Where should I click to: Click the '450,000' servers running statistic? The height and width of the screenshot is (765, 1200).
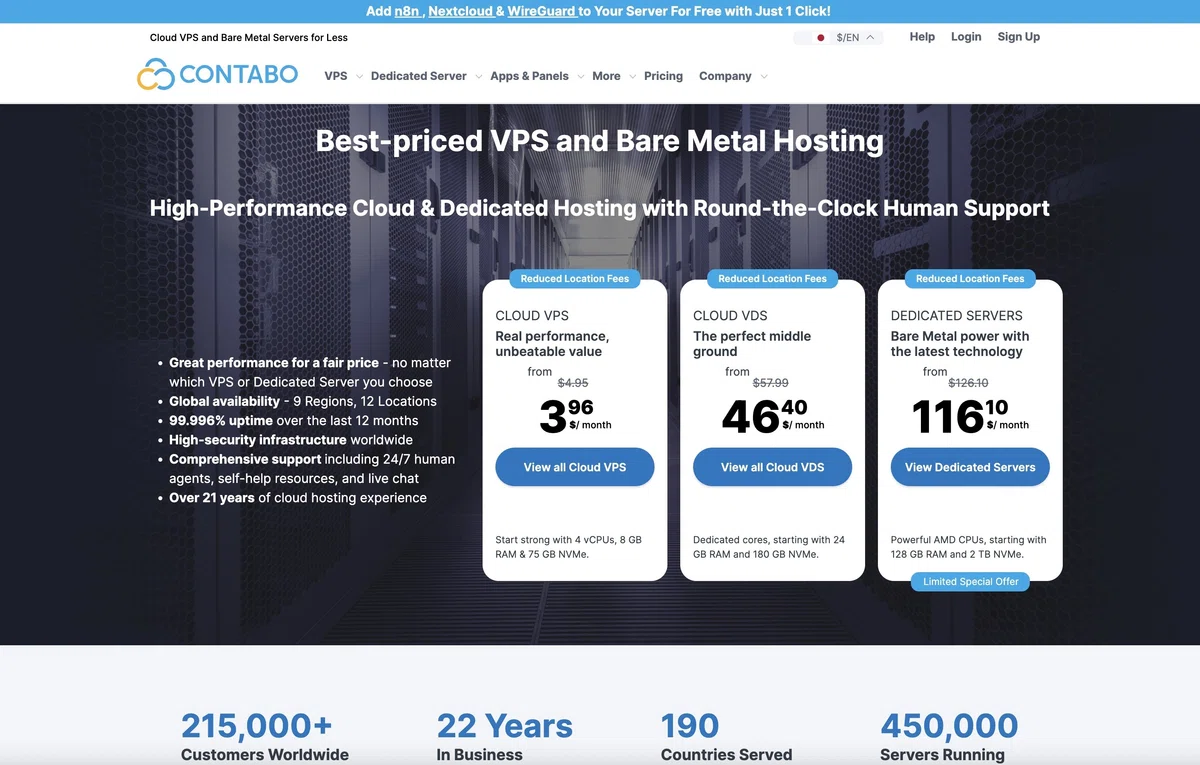tap(949, 725)
